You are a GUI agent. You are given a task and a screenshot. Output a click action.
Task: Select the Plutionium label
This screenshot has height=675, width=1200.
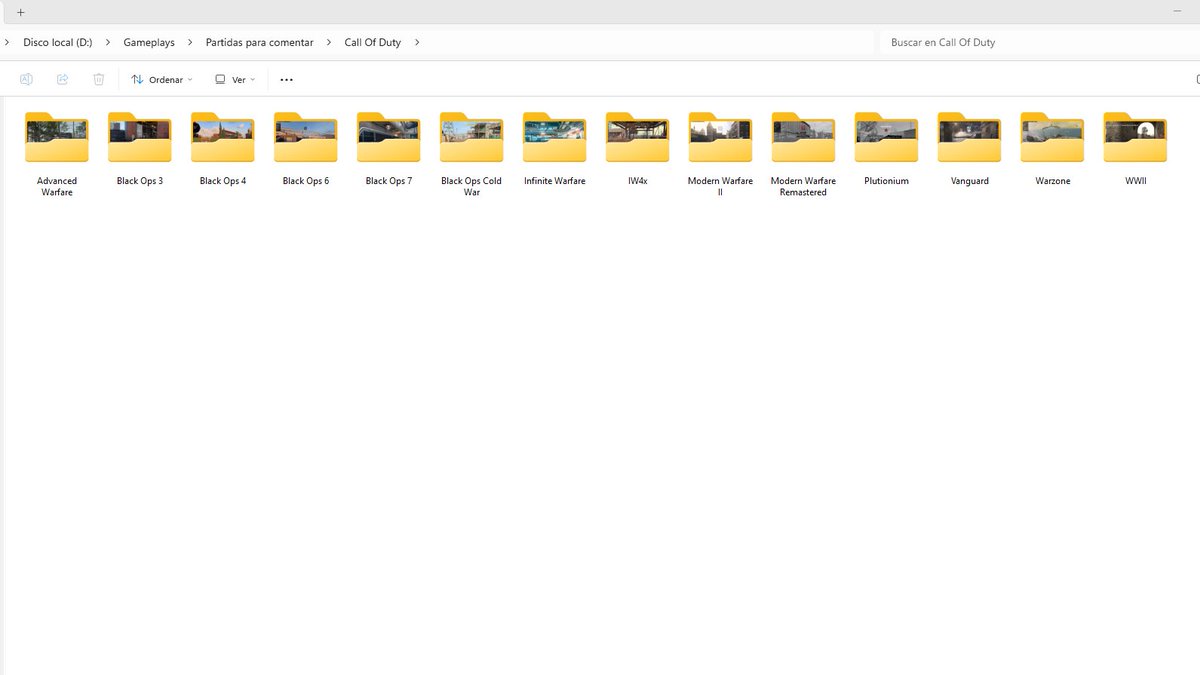(x=887, y=181)
